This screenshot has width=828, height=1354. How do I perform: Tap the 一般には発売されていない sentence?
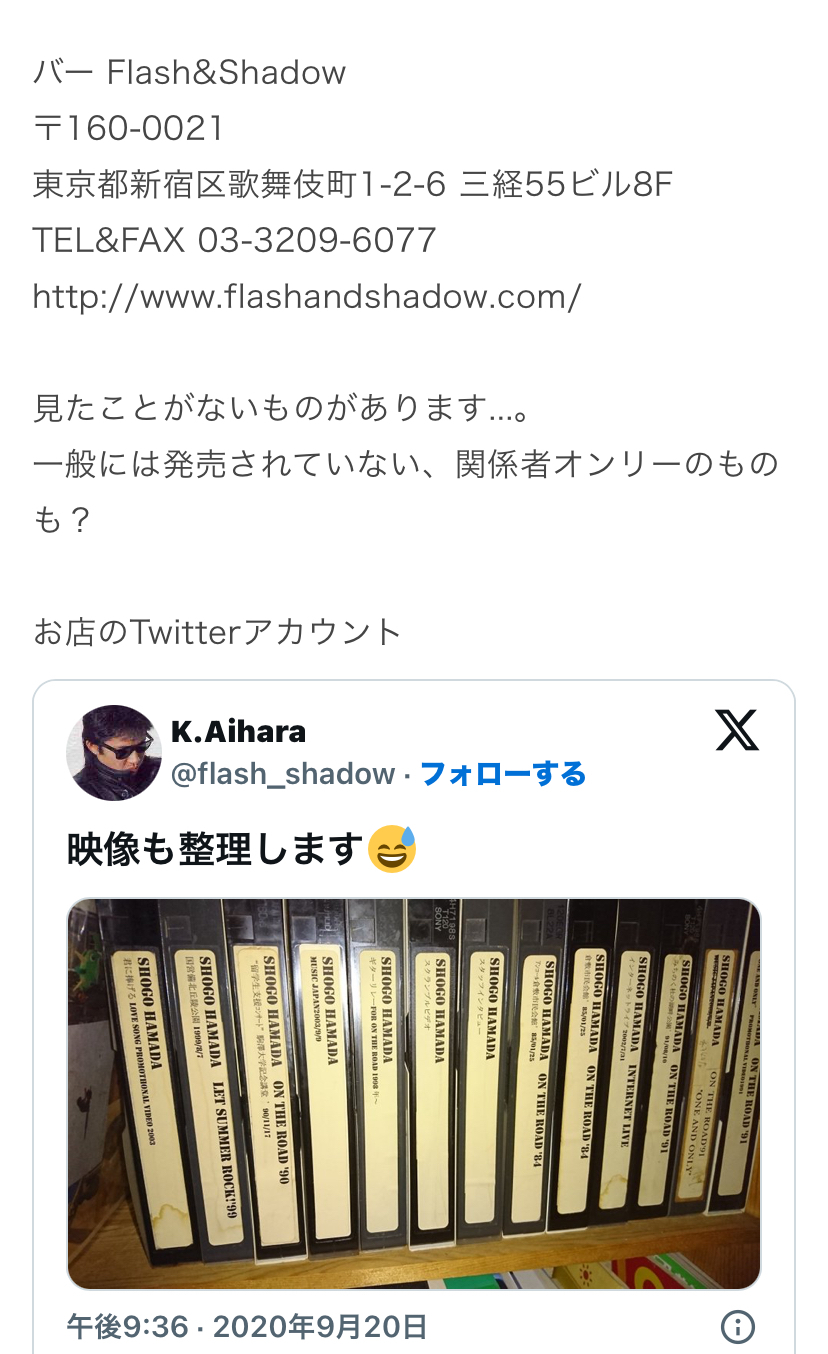click(x=405, y=492)
